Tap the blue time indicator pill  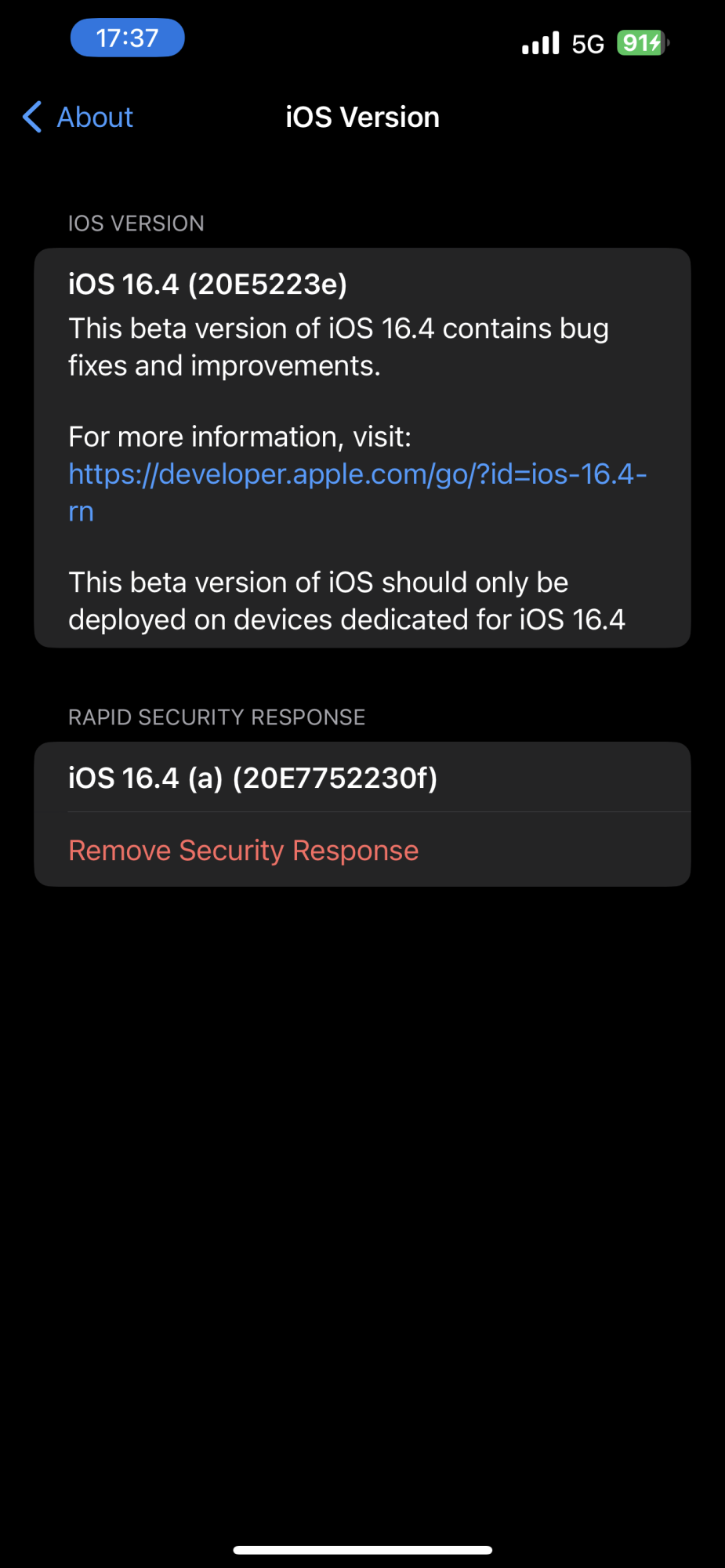pos(127,38)
